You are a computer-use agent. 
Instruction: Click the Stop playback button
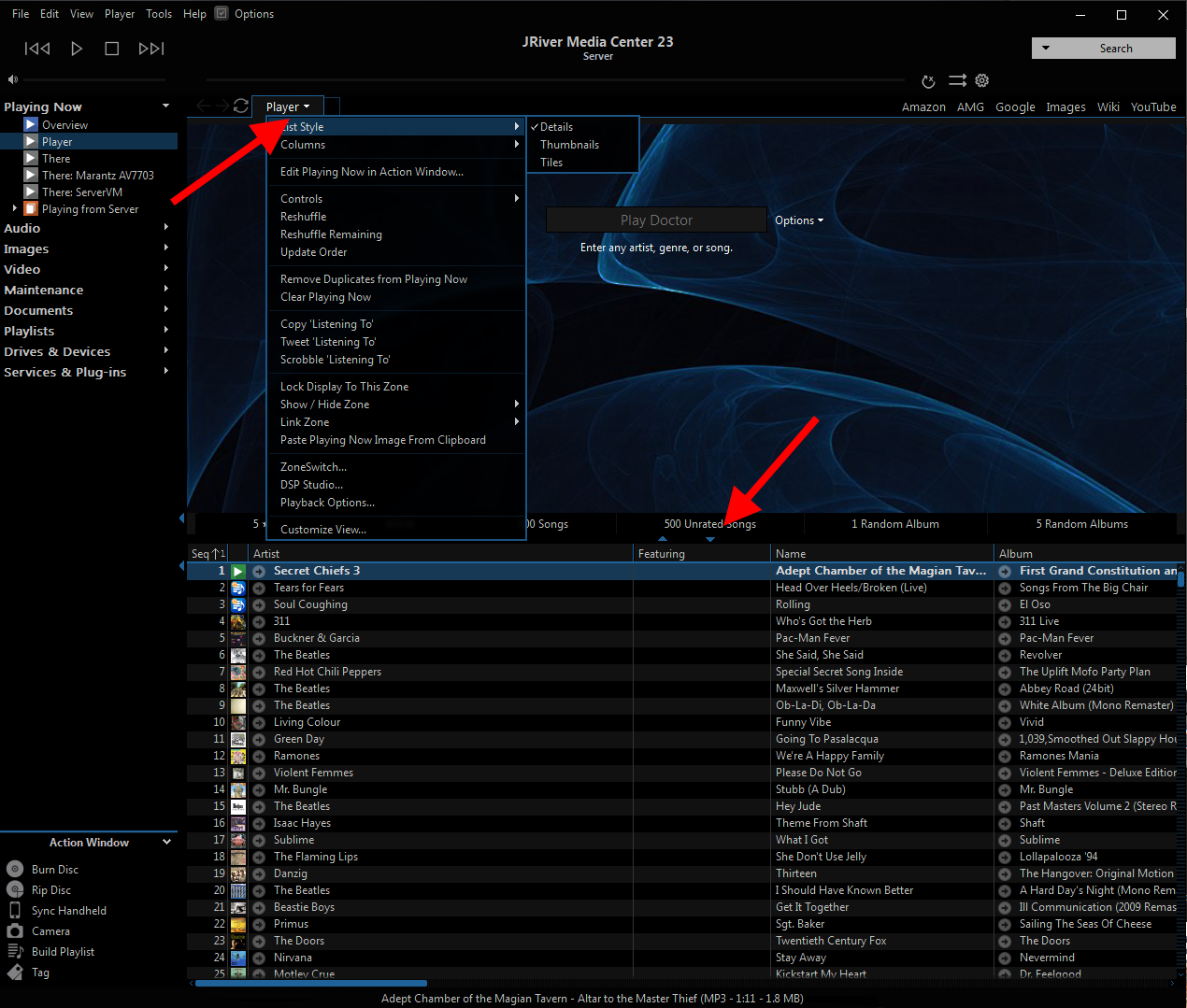[112, 49]
